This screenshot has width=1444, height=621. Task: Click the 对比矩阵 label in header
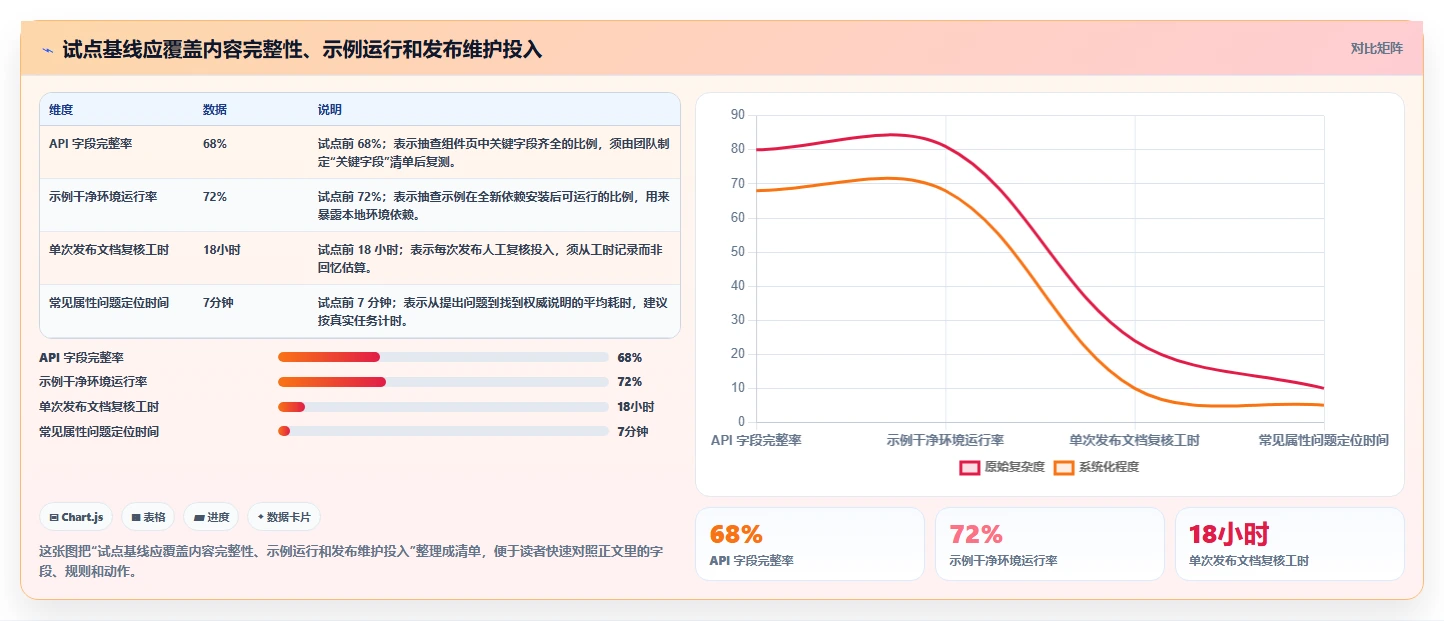click(x=1376, y=48)
